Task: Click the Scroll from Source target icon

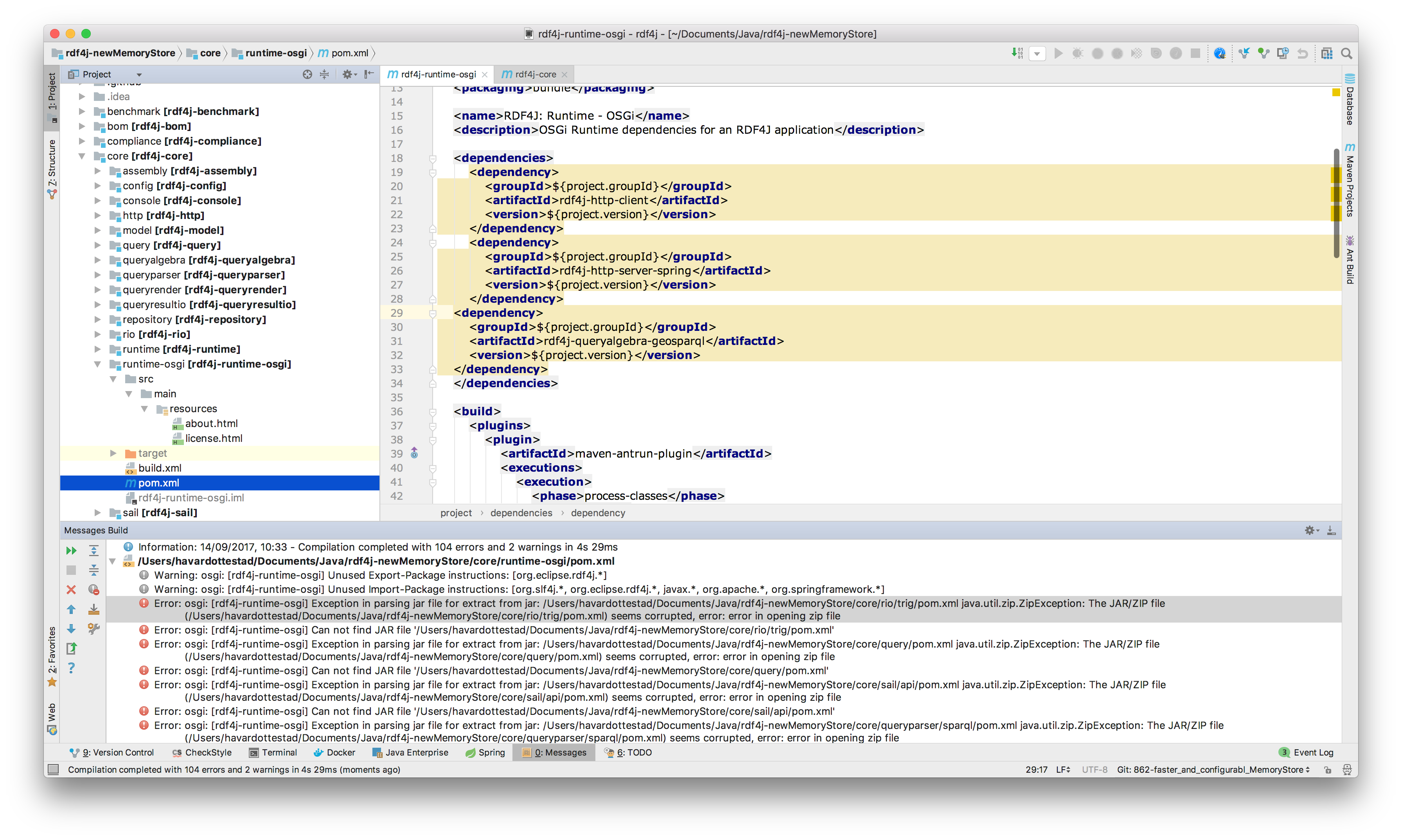Action: 307,74
